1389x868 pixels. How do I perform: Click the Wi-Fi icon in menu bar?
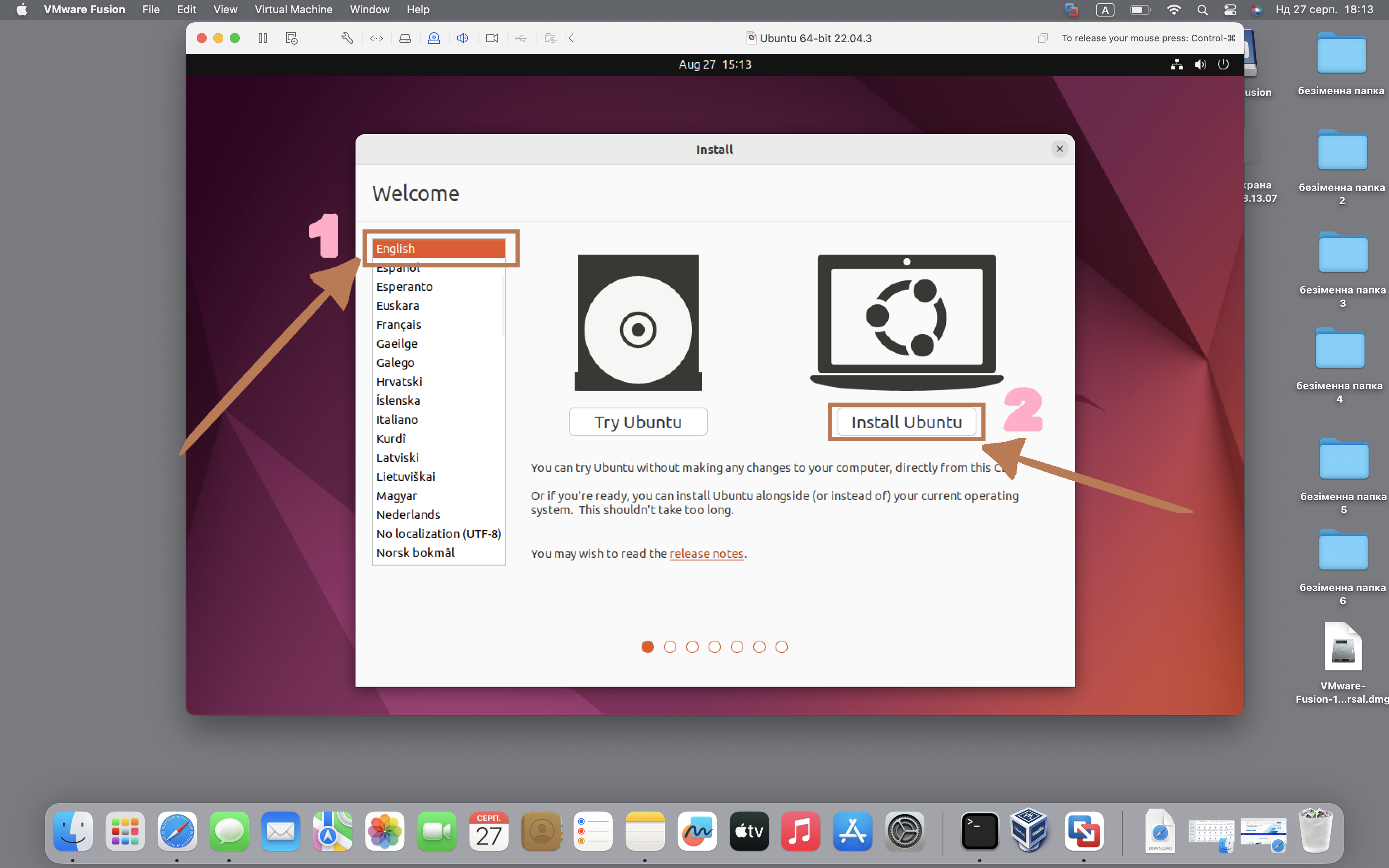click(x=1174, y=9)
